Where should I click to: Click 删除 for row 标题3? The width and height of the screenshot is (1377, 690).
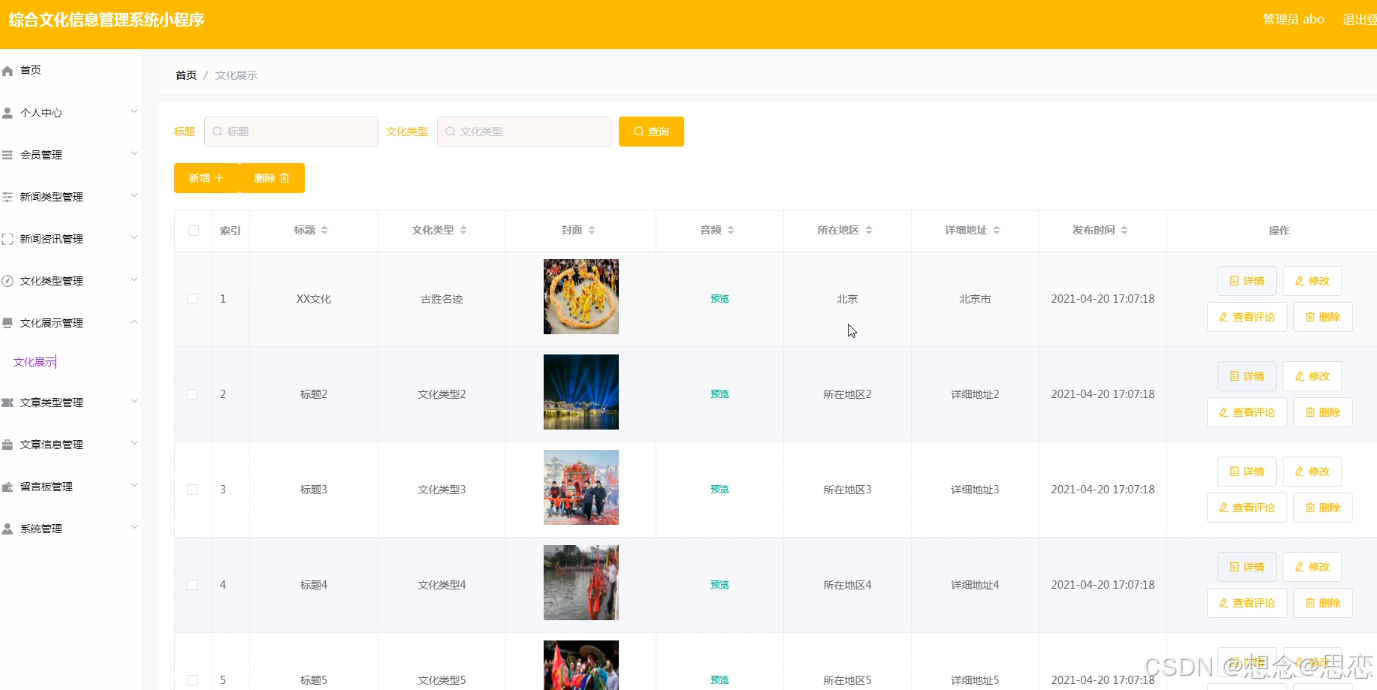tap(1322, 507)
